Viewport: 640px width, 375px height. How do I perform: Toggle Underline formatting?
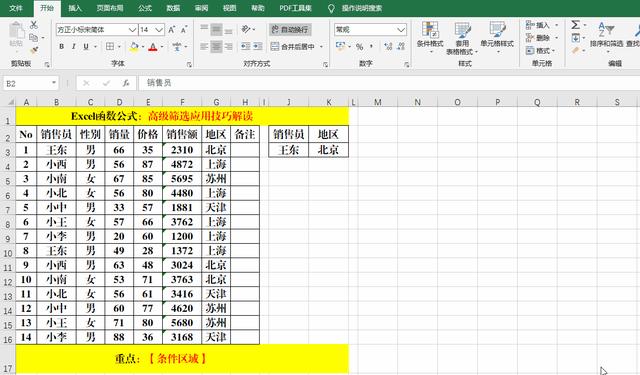pos(86,47)
